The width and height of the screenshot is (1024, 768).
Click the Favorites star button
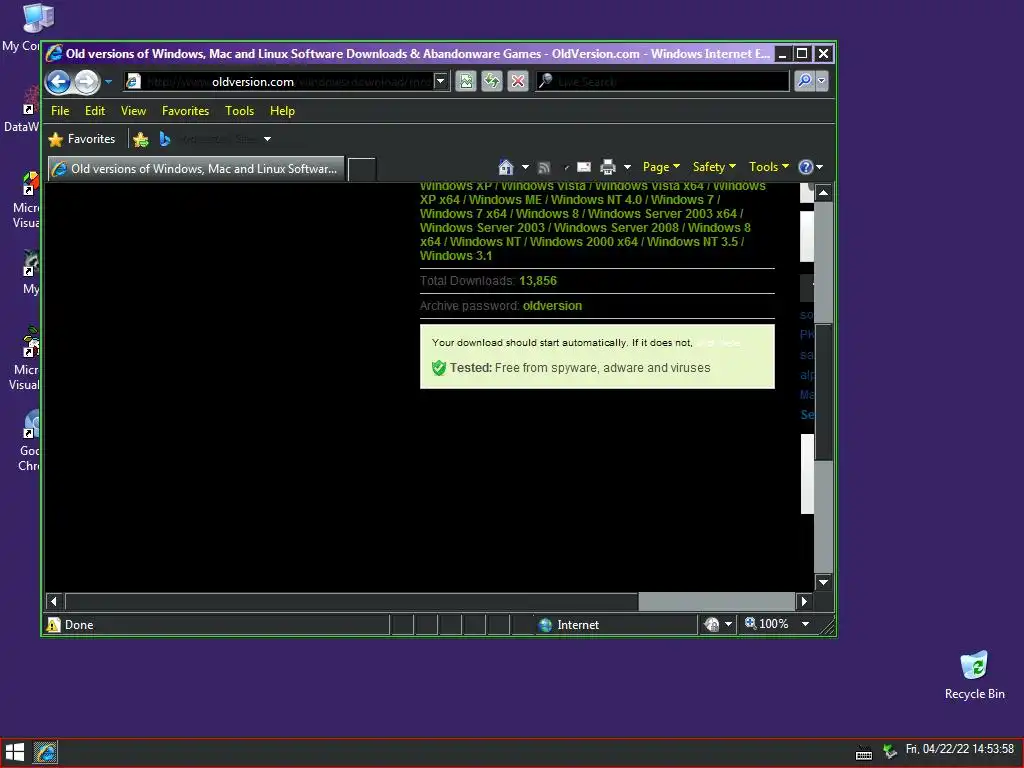tap(82, 139)
